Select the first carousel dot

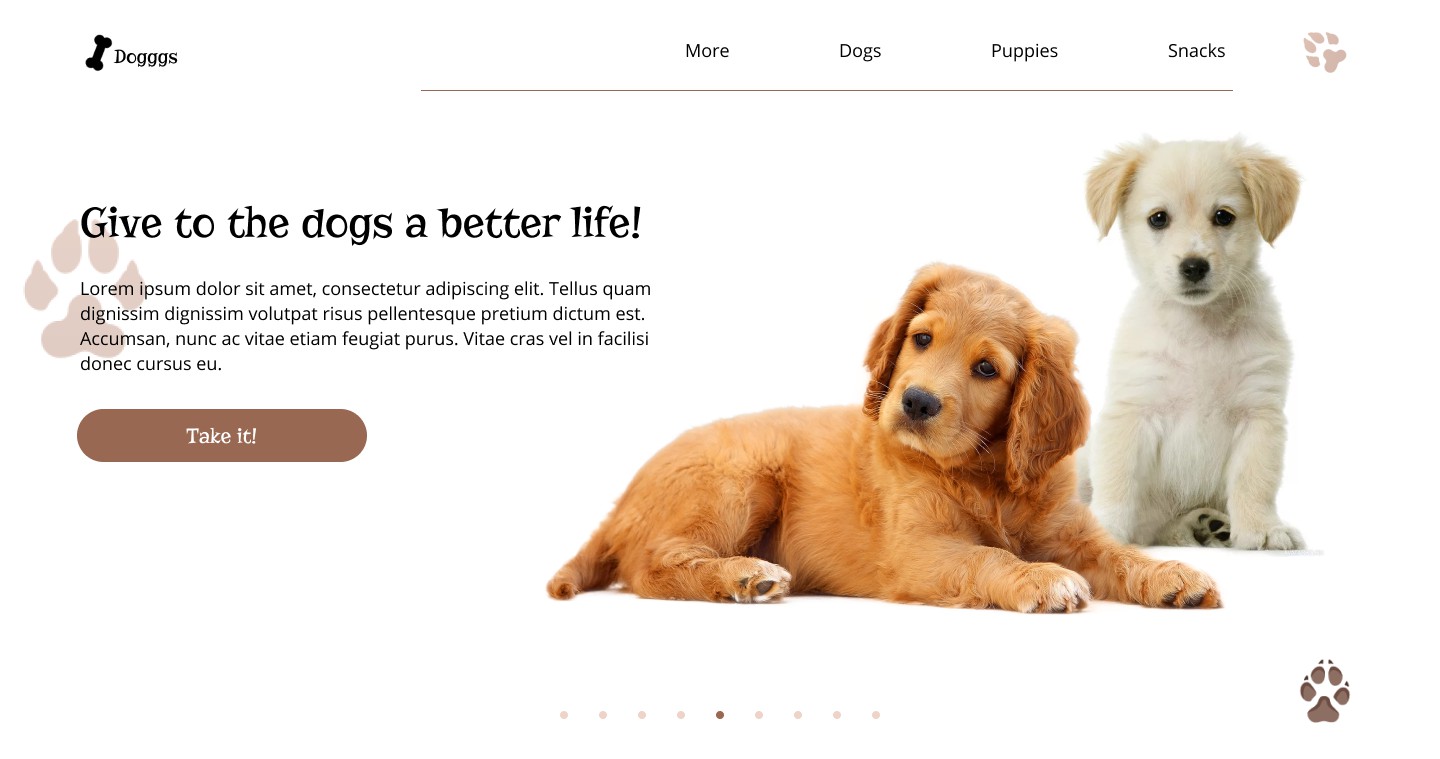(x=564, y=715)
